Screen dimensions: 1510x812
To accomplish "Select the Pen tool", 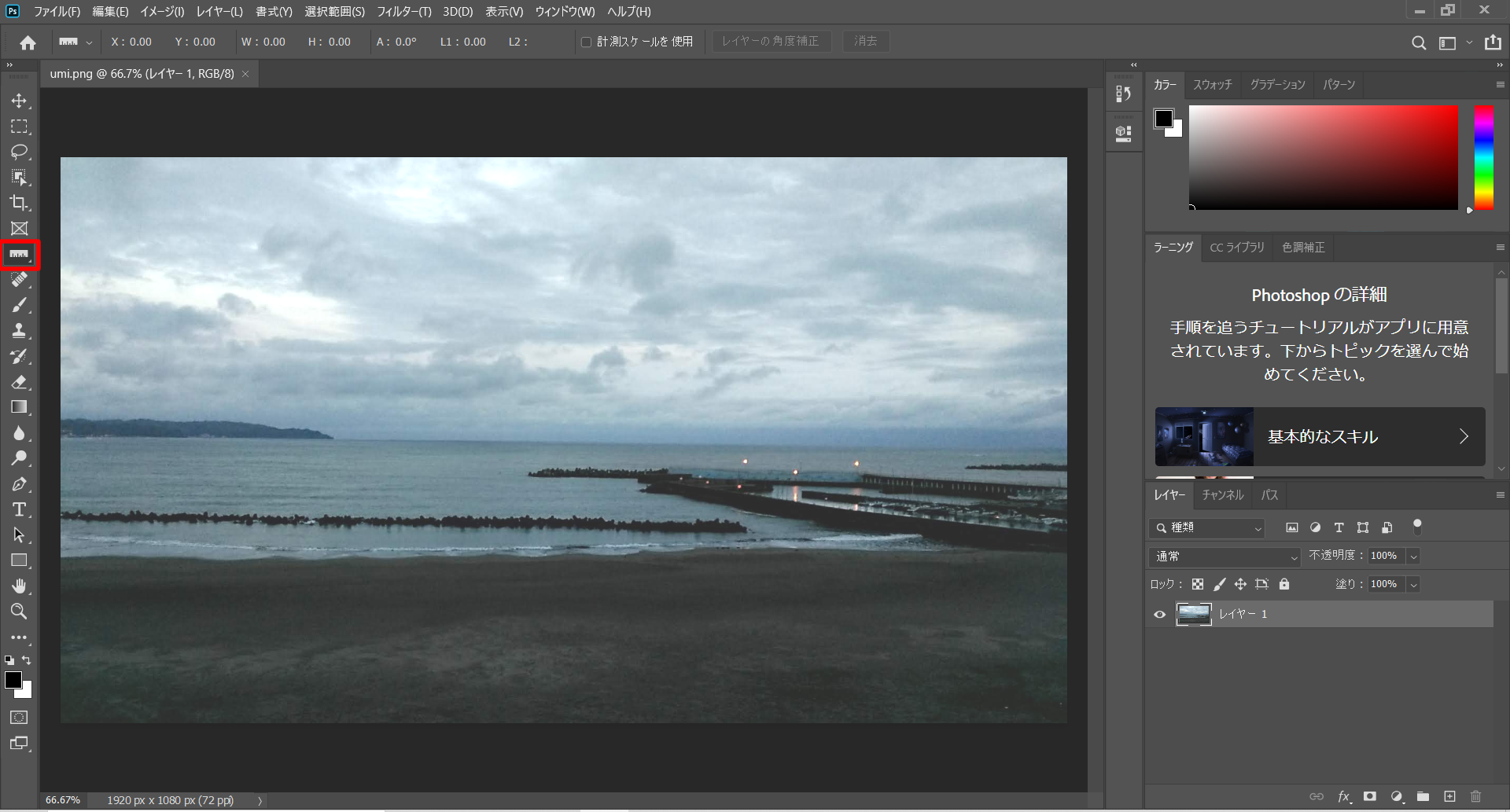I will (x=20, y=484).
